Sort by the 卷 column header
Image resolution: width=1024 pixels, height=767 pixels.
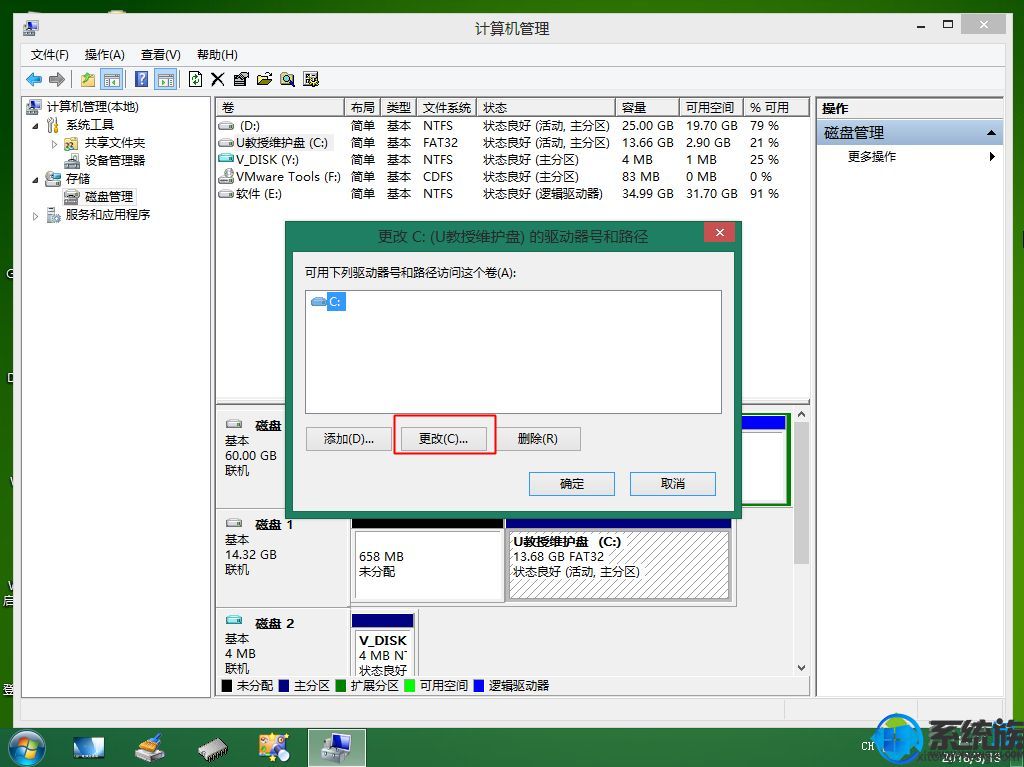point(280,107)
